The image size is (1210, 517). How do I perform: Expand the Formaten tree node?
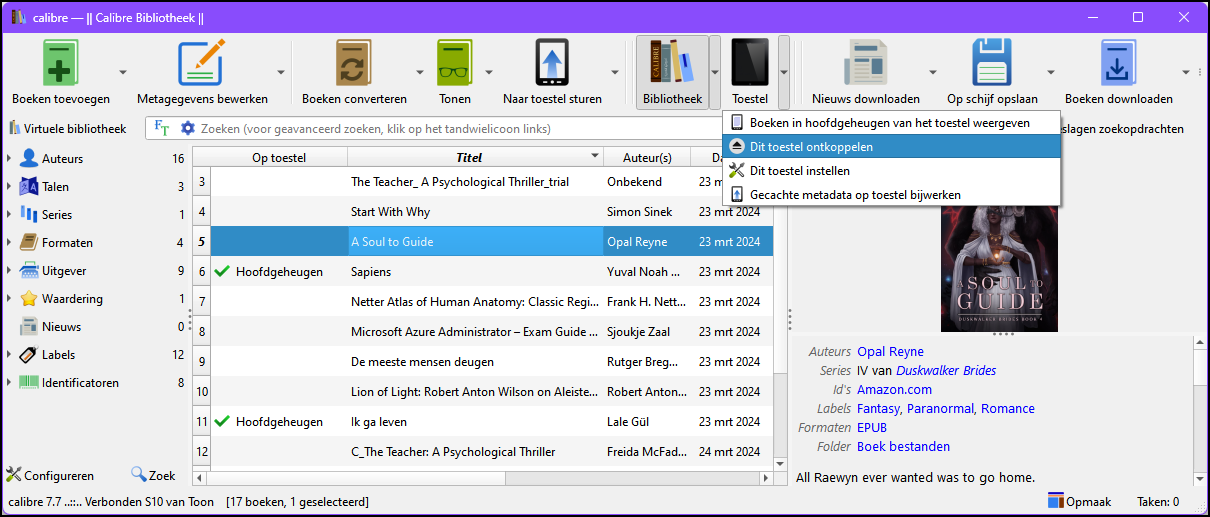[9, 242]
